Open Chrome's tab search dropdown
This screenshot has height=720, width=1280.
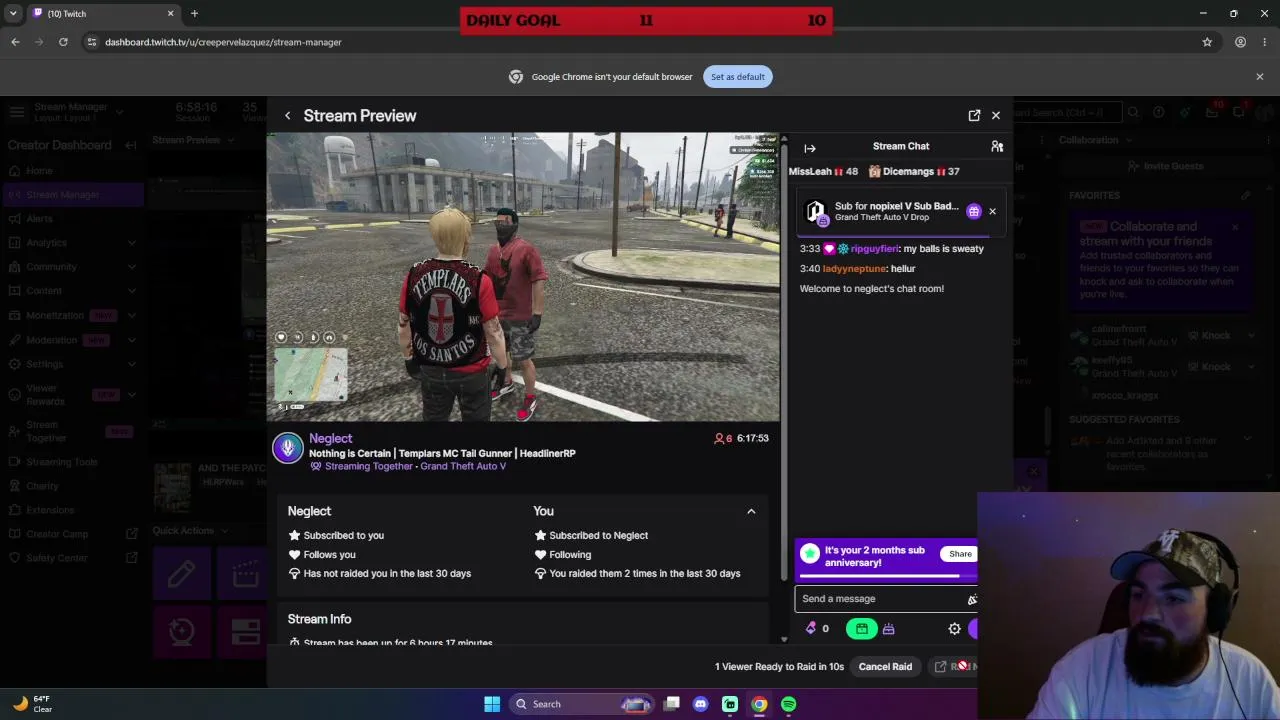tap(13, 14)
